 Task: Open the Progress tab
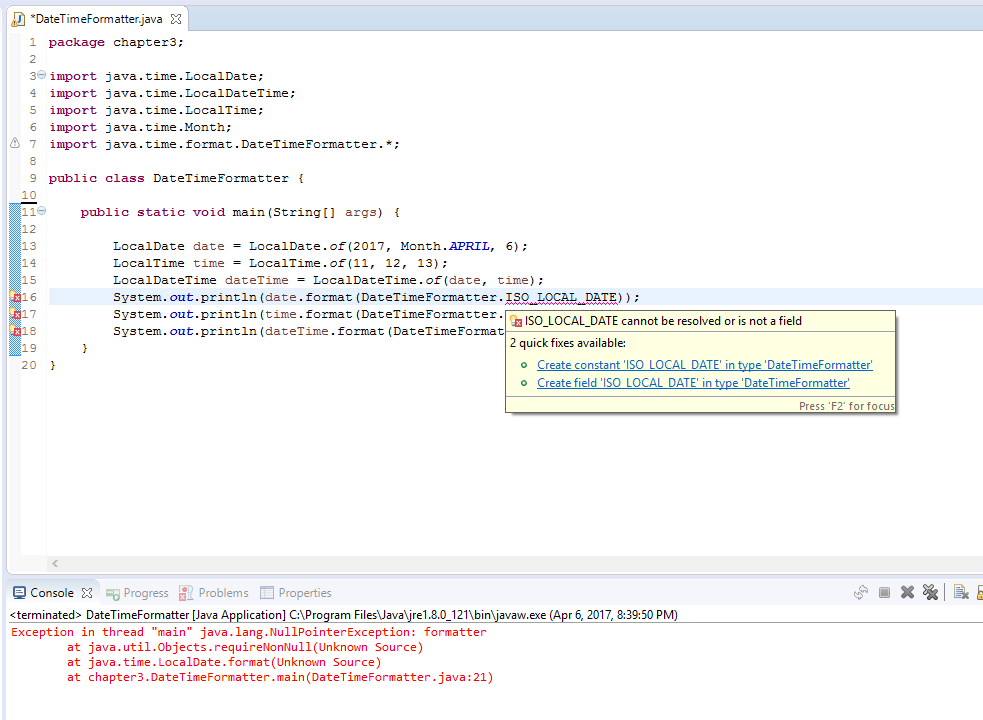click(146, 593)
